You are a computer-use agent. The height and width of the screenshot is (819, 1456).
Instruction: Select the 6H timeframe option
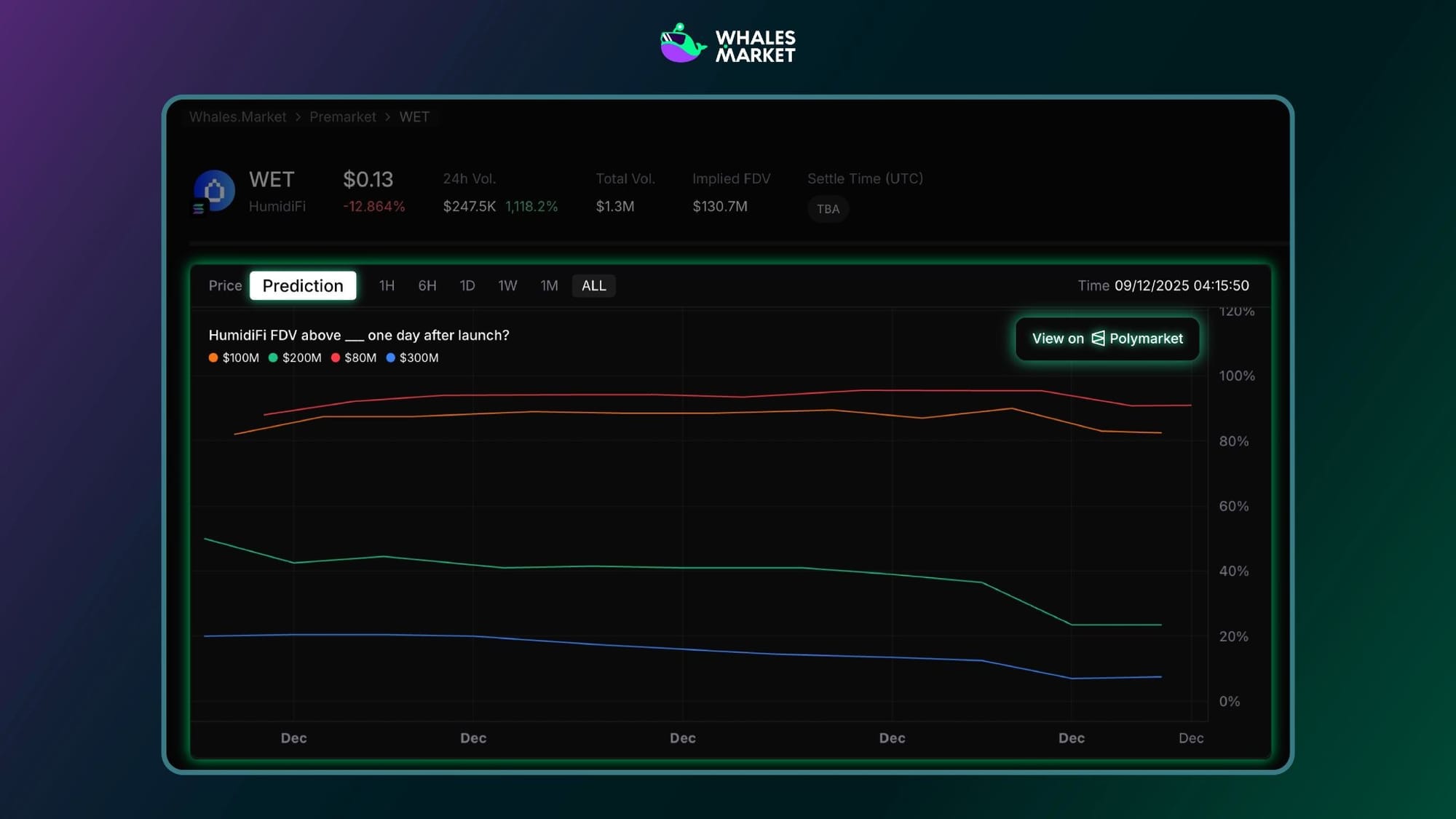pyautogui.click(x=427, y=285)
